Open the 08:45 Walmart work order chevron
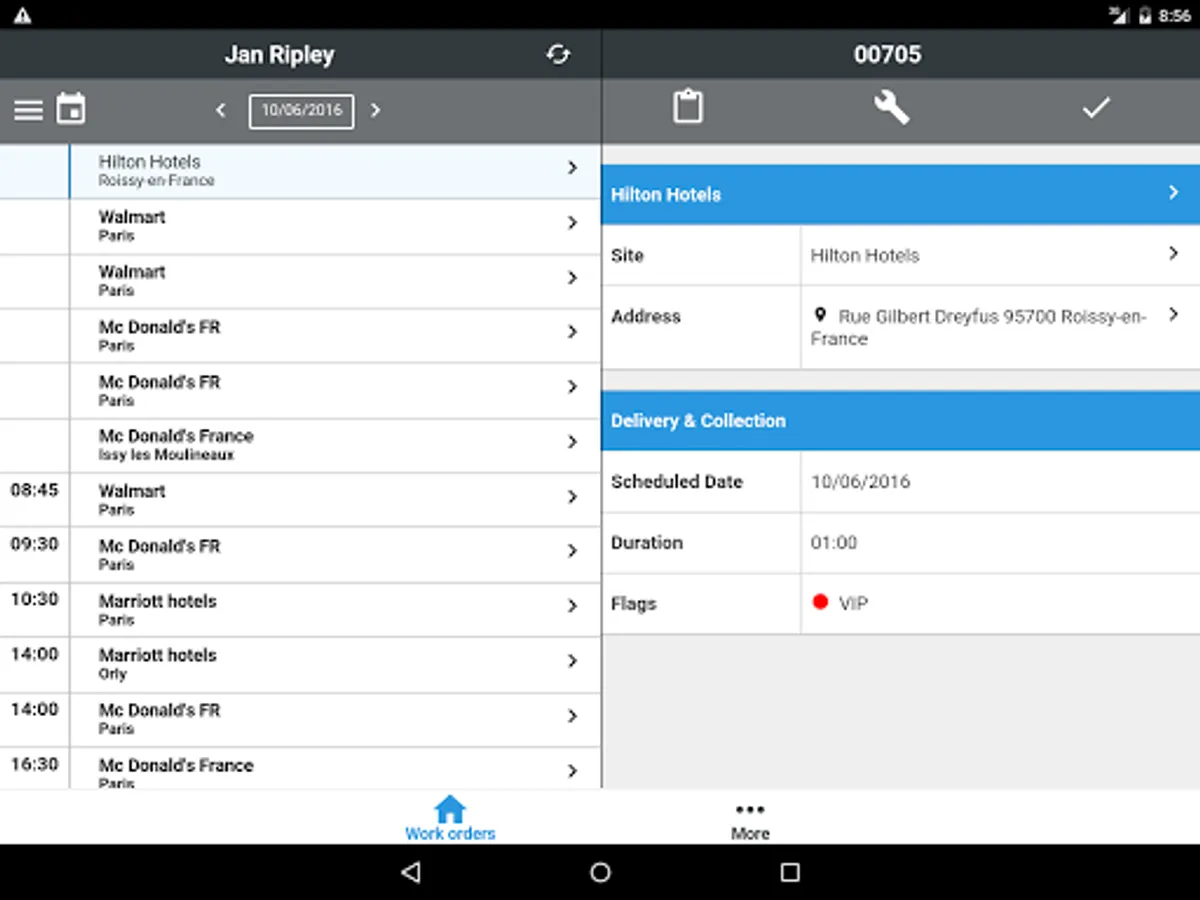The image size is (1200, 900). pyautogui.click(x=573, y=497)
